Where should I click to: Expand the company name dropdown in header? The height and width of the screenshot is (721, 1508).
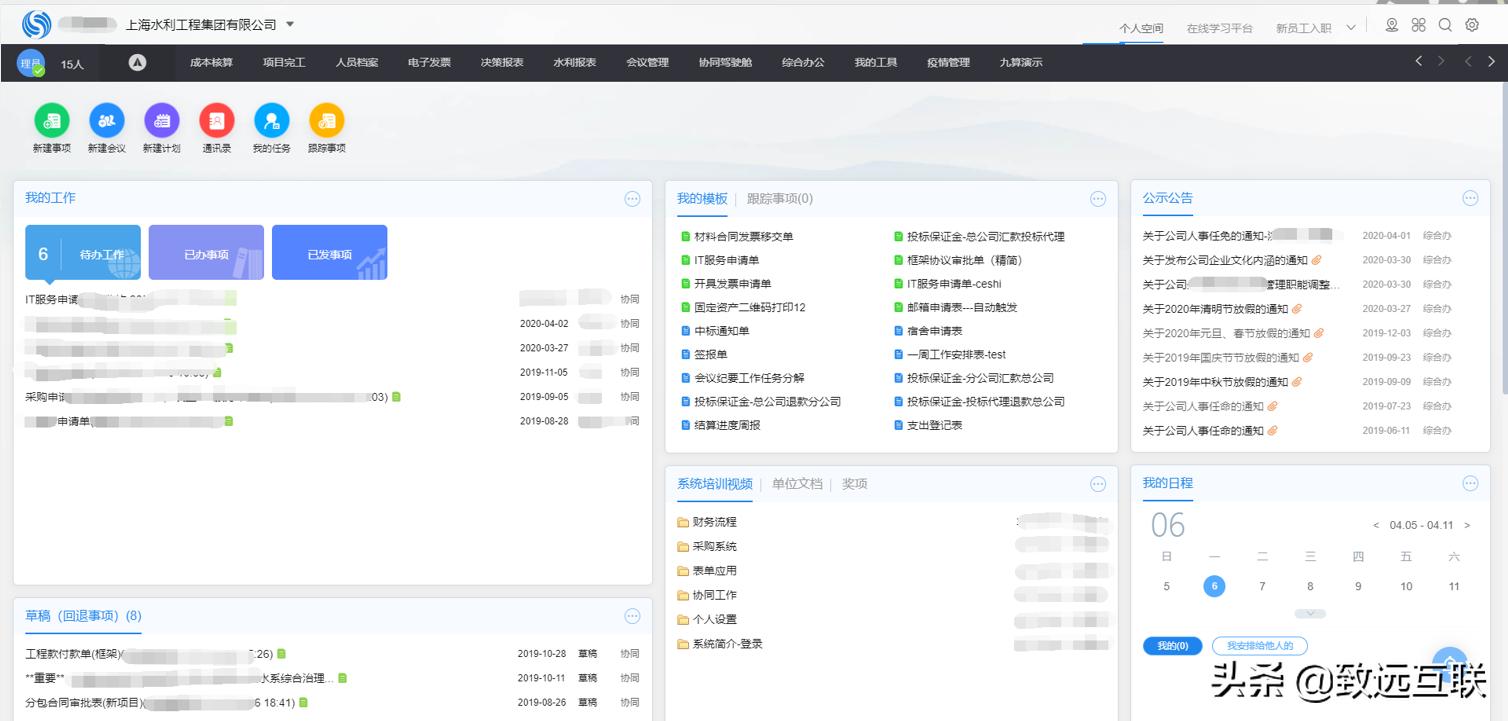coord(289,23)
